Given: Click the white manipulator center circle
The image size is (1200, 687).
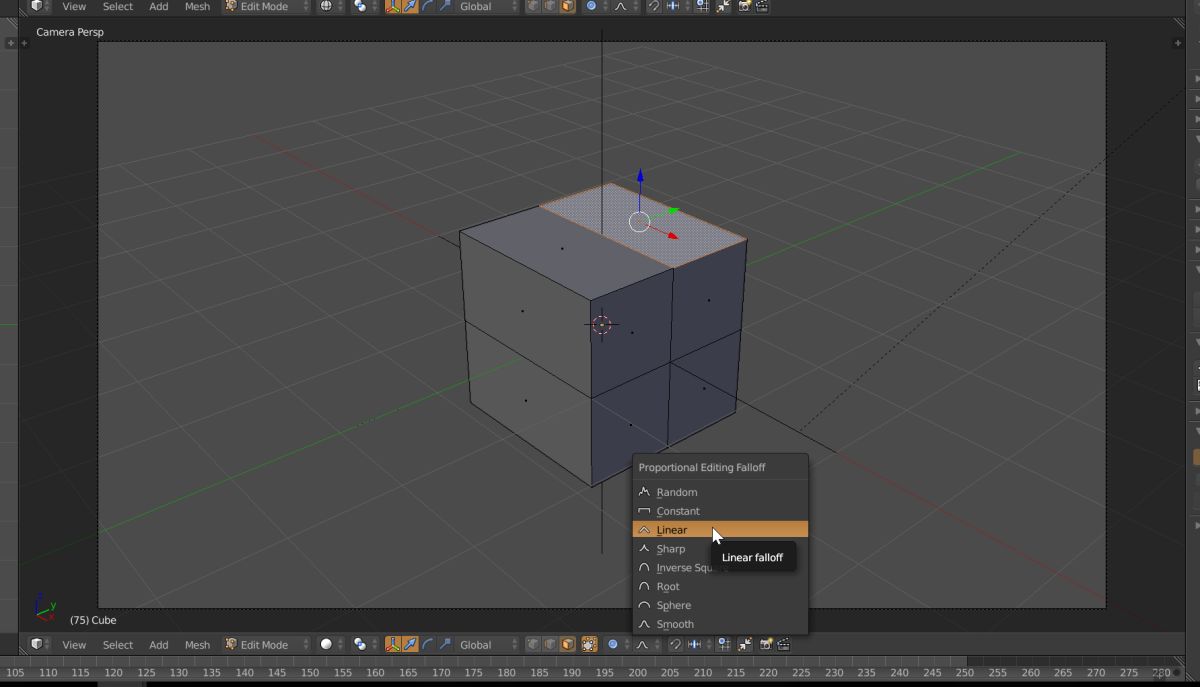Looking at the screenshot, I should click(639, 222).
